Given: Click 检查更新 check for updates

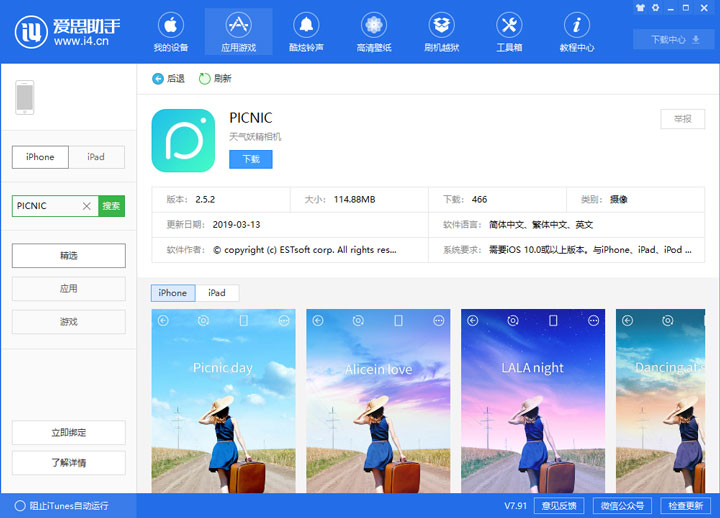Looking at the screenshot, I should (x=686, y=506).
